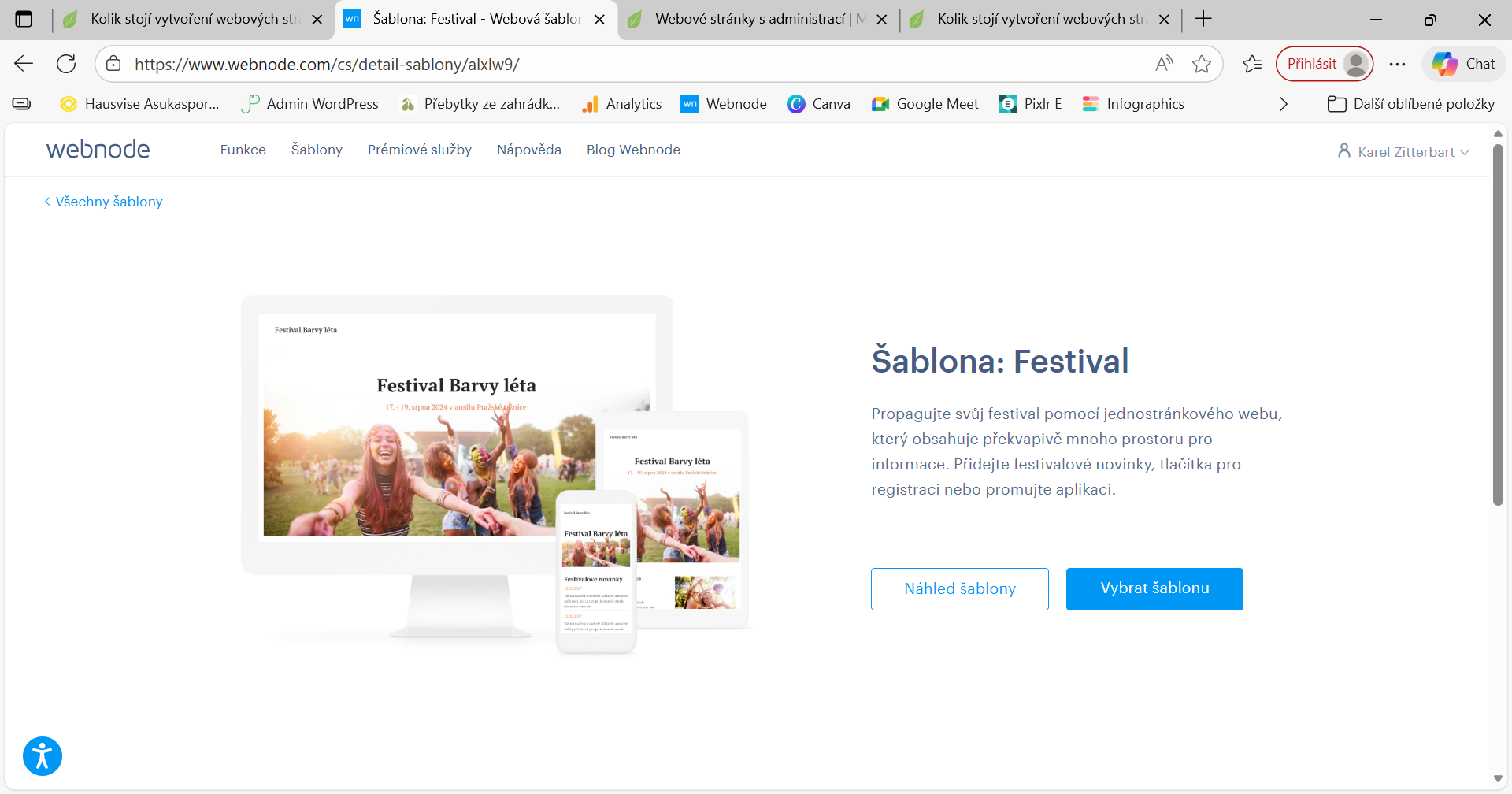Open the Settings and more menu
This screenshot has width=1512, height=794.
1398,63
